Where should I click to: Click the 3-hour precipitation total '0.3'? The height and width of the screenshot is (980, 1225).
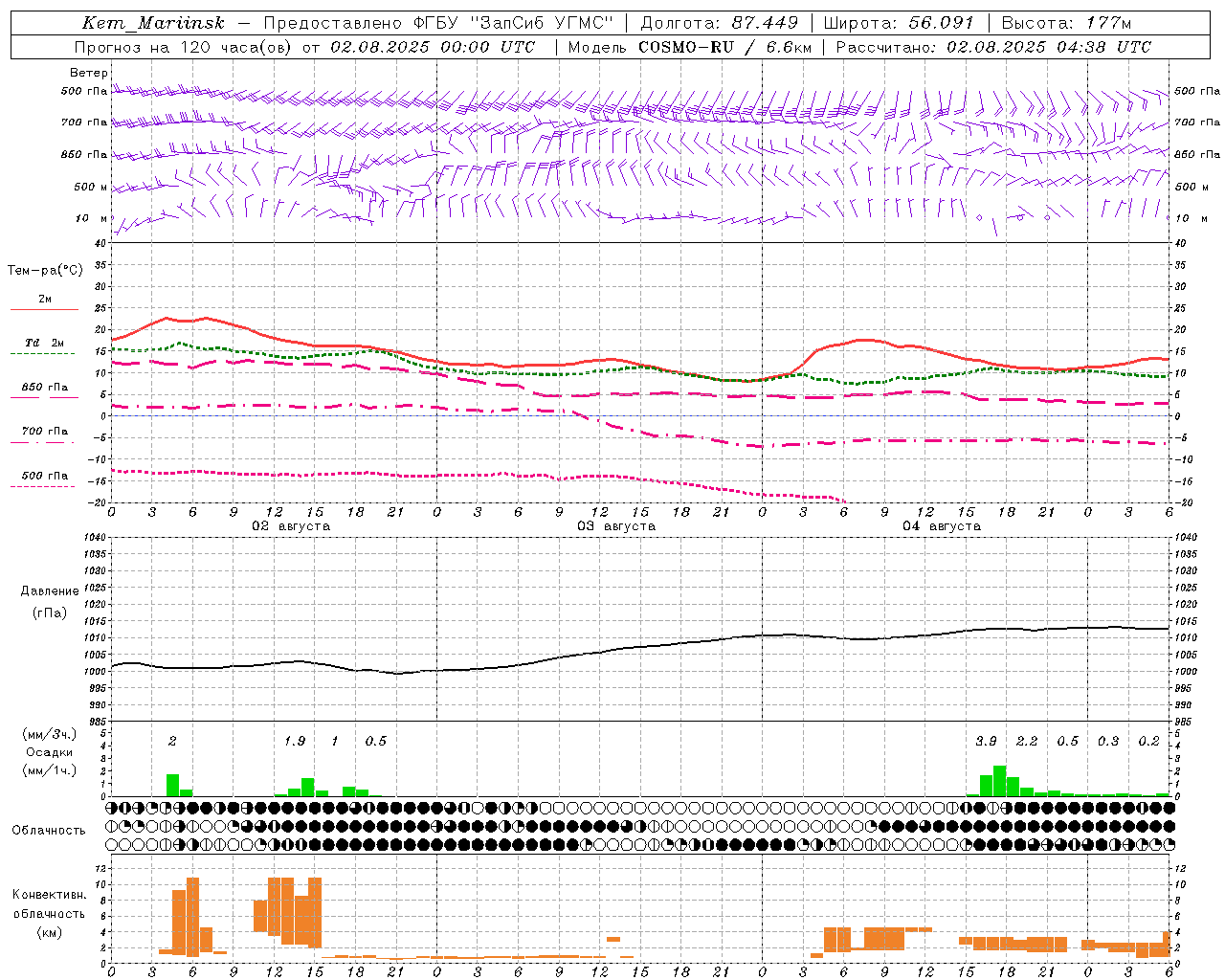pyautogui.click(x=1108, y=741)
